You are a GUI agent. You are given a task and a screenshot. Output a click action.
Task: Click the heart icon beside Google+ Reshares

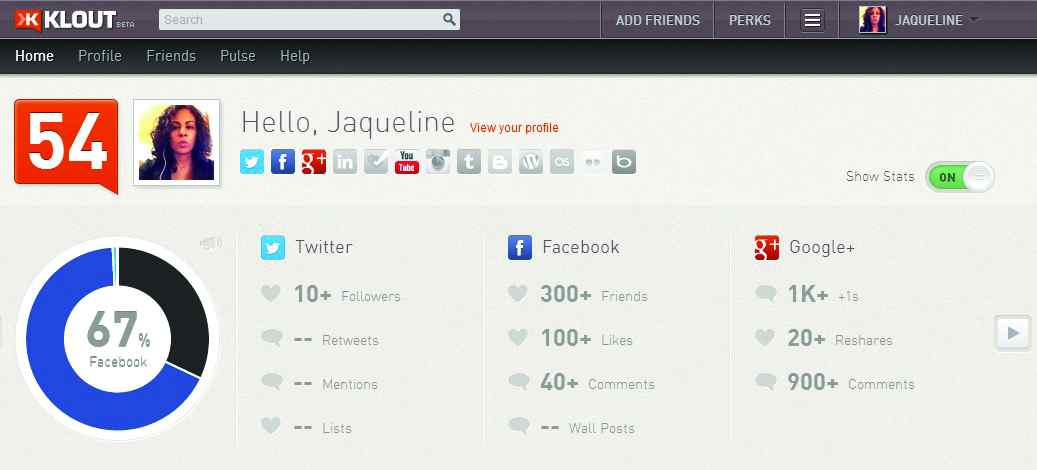pos(765,338)
